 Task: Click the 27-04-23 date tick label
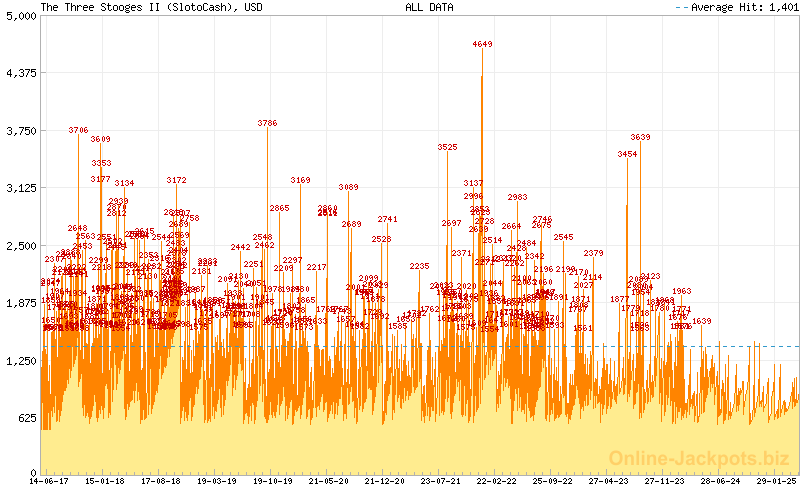point(609,481)
